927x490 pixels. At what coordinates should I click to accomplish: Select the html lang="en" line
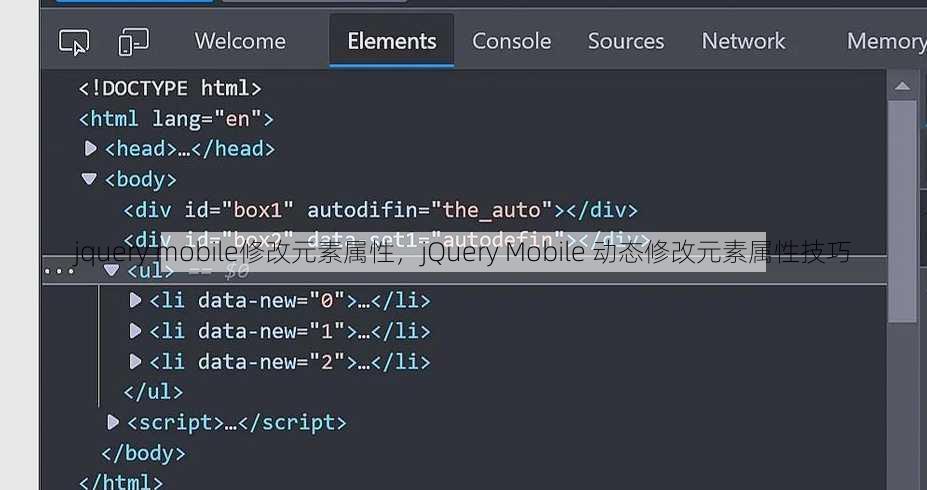click(176, 119)
